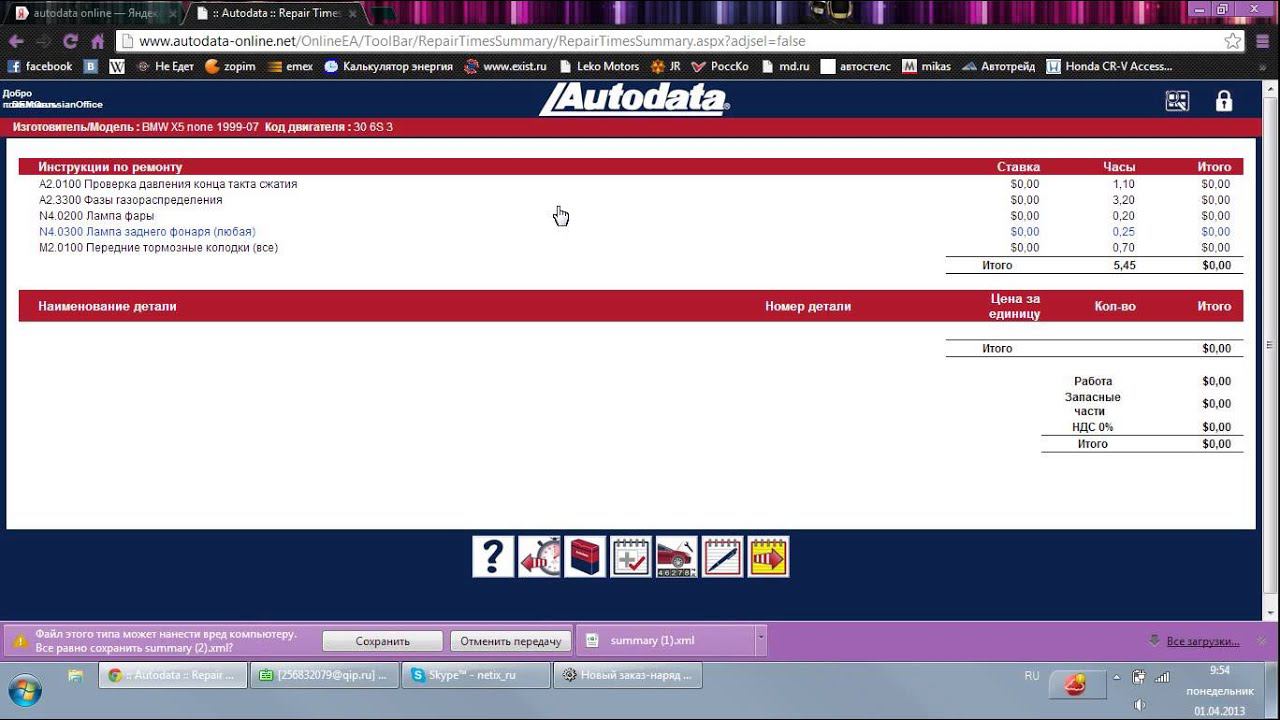Click the network signal tray icon
This screenshot has width=1280, height=720.
[x=1162, y=677]
